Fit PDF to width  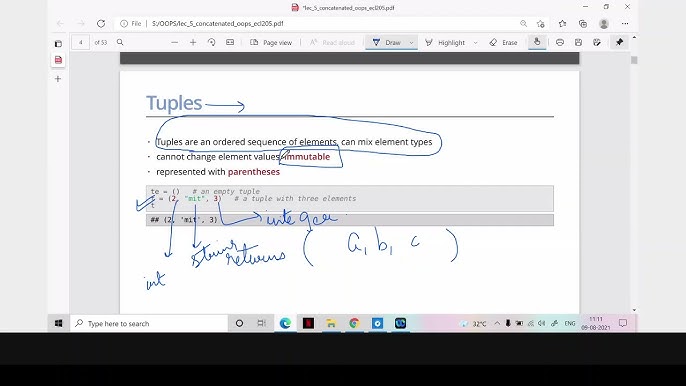[x=230, y=42]
